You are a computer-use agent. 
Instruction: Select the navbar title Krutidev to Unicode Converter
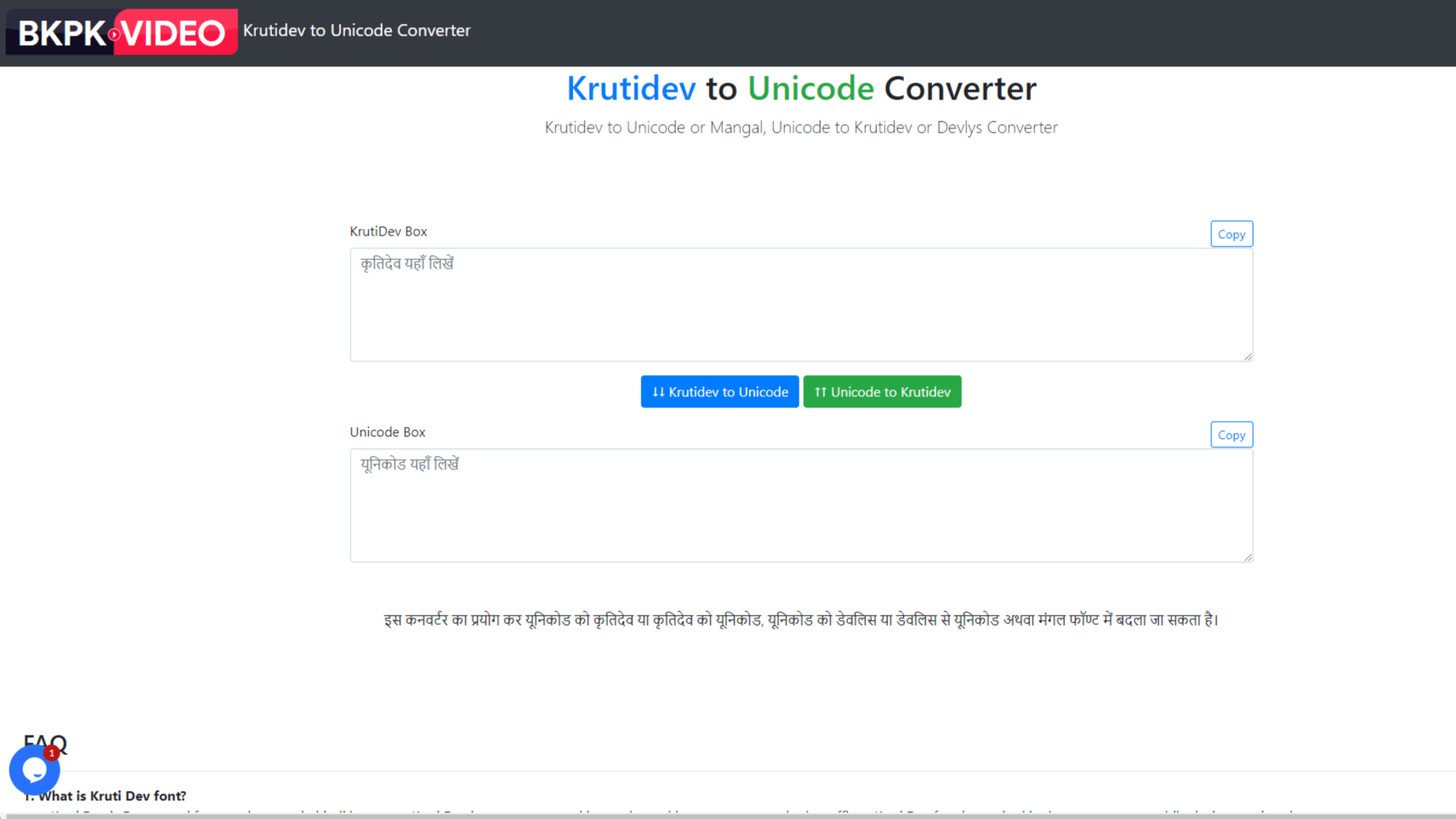[356, 31]
